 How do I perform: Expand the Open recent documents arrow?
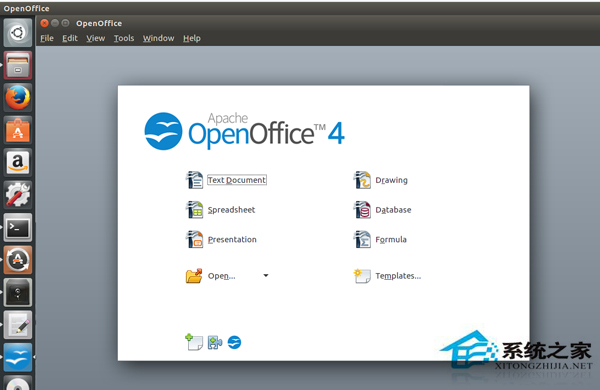pyautogui.click(x=266, y=276)
